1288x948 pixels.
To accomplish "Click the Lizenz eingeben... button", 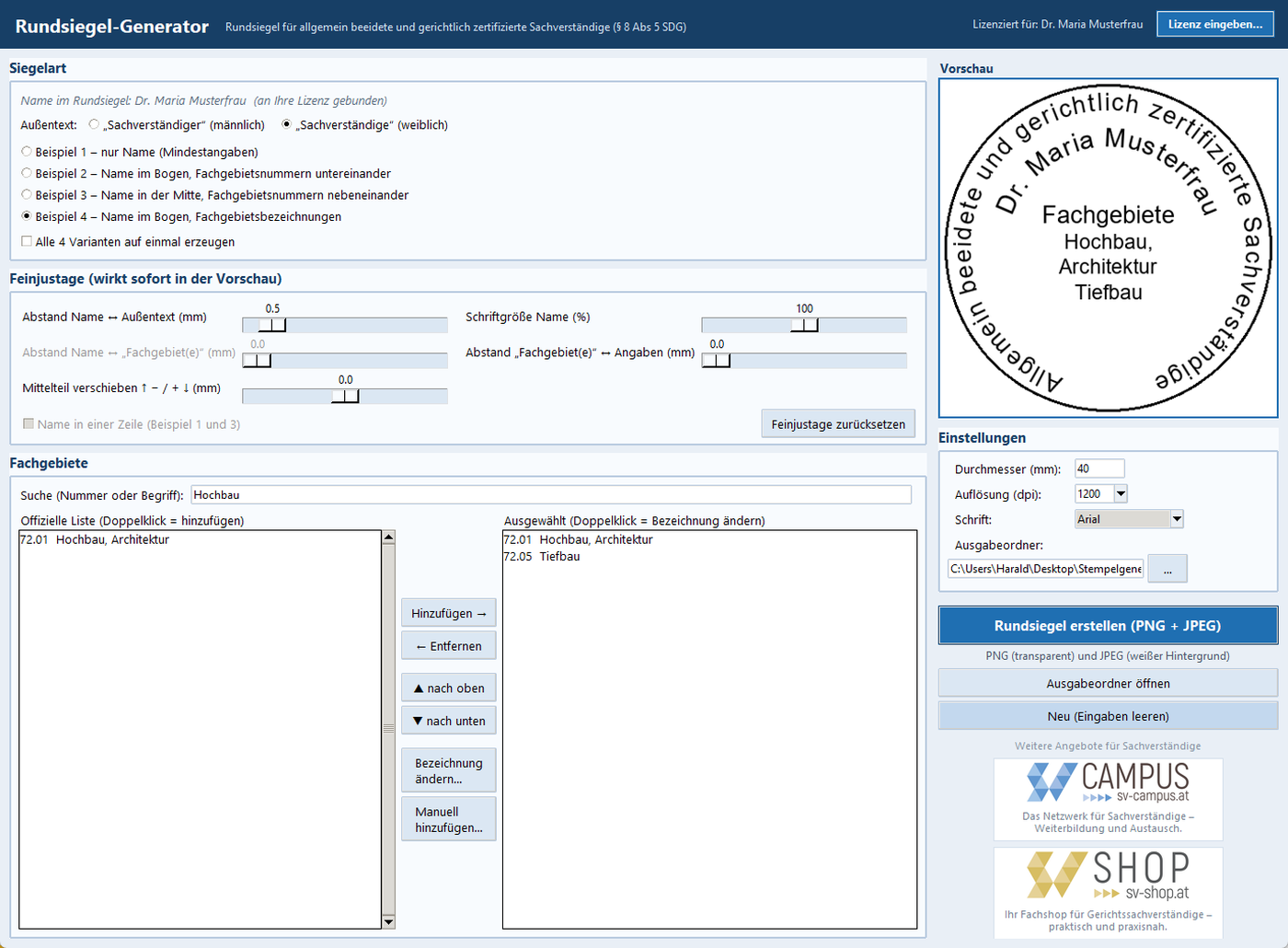I will click(1215, 24).
